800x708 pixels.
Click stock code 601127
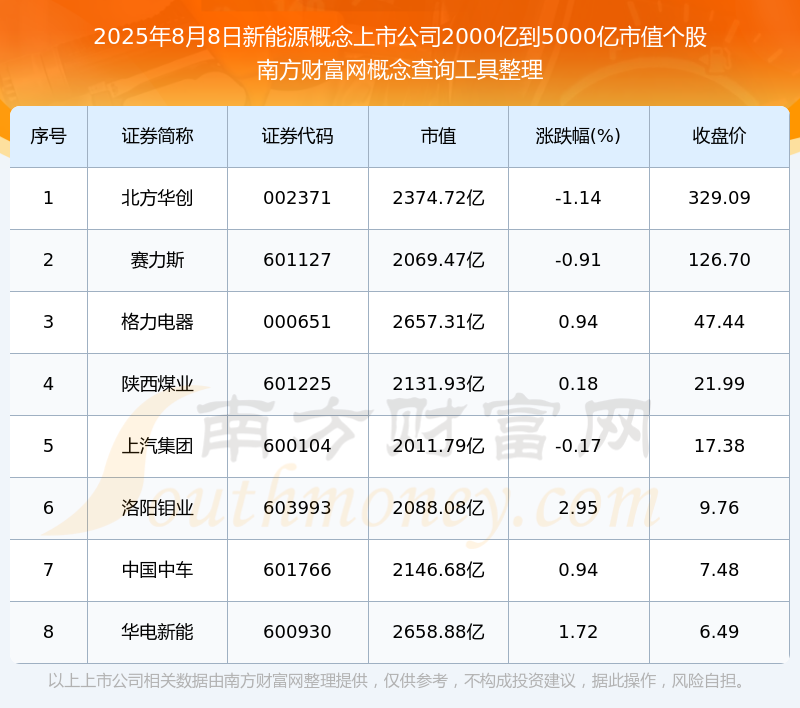(x=297, y=260)
